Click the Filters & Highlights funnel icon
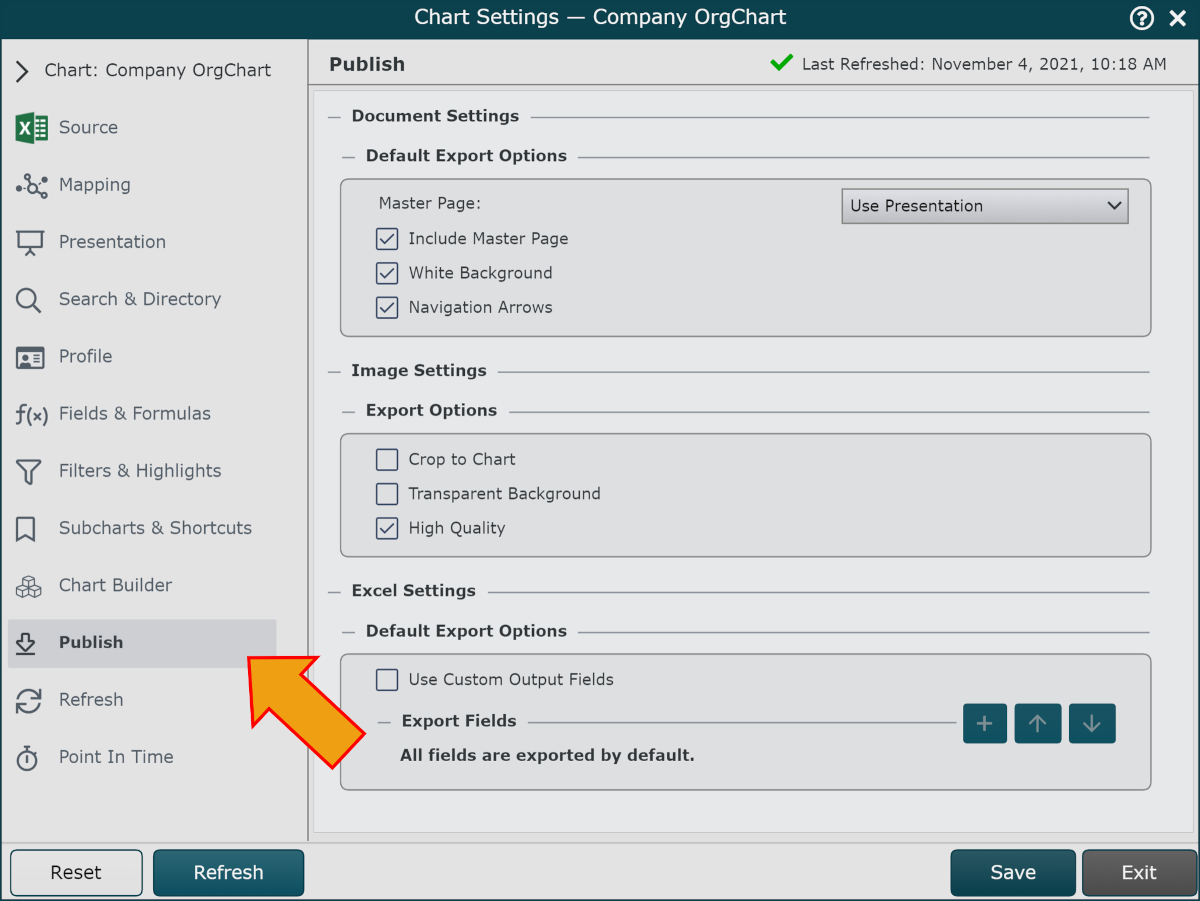This screenshot has width=1200, height=901. [29, 471]
